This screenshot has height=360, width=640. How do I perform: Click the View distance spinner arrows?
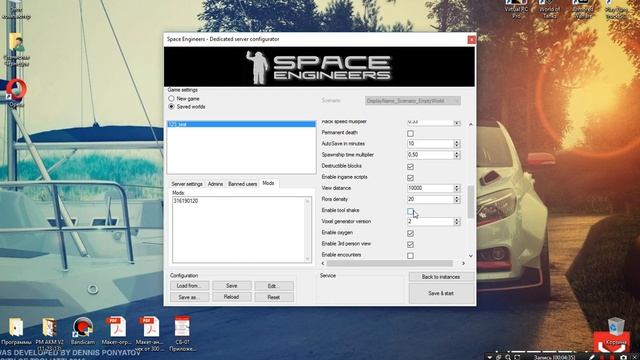click(x=457, y=188)
